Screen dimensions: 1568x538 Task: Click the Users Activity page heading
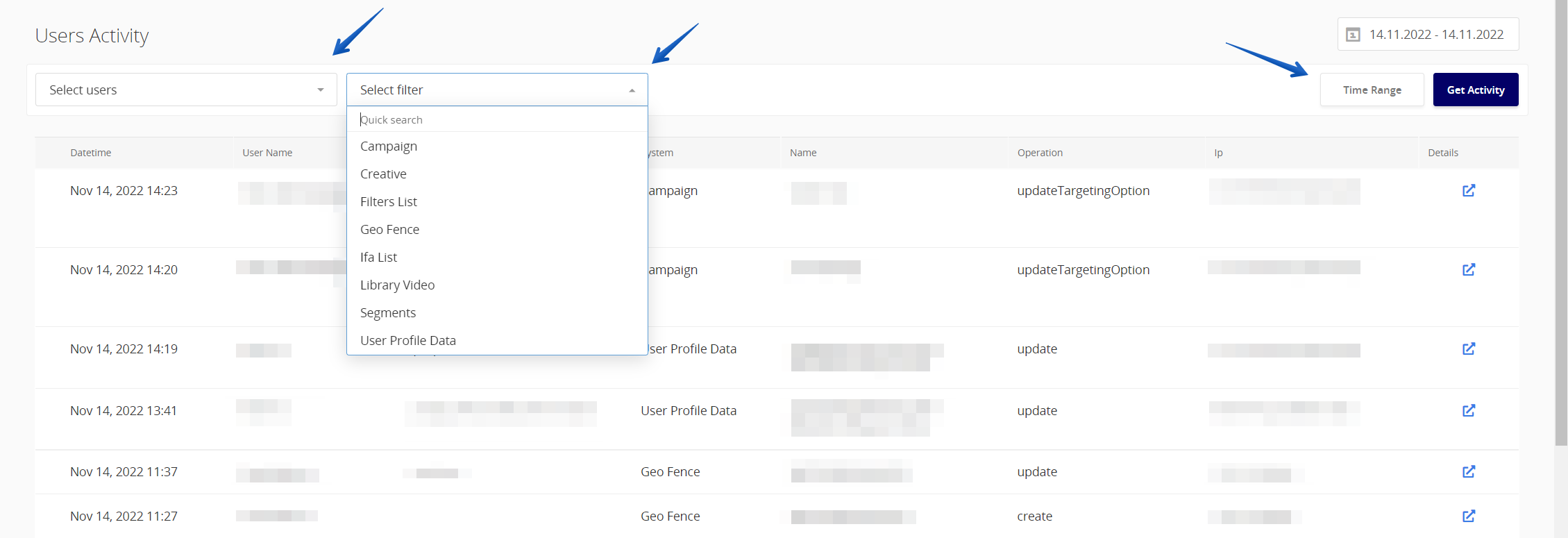point(92,35)
